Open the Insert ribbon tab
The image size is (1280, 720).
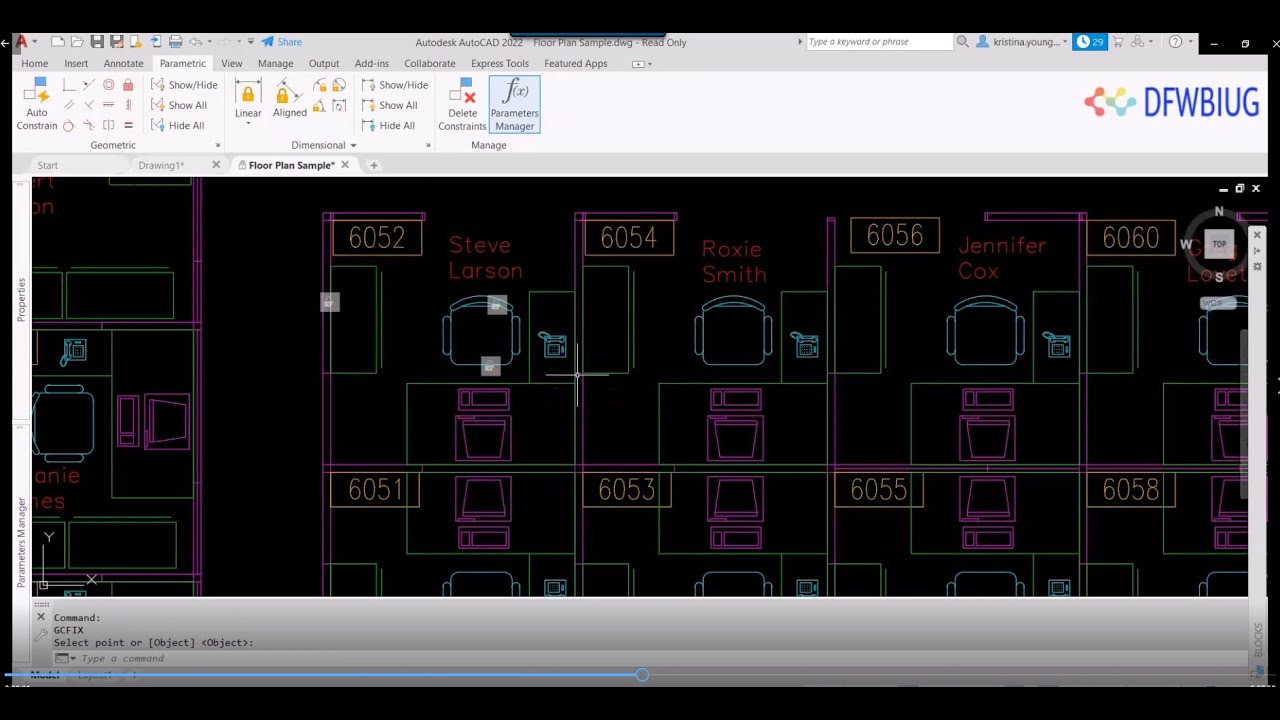[76, 63]
